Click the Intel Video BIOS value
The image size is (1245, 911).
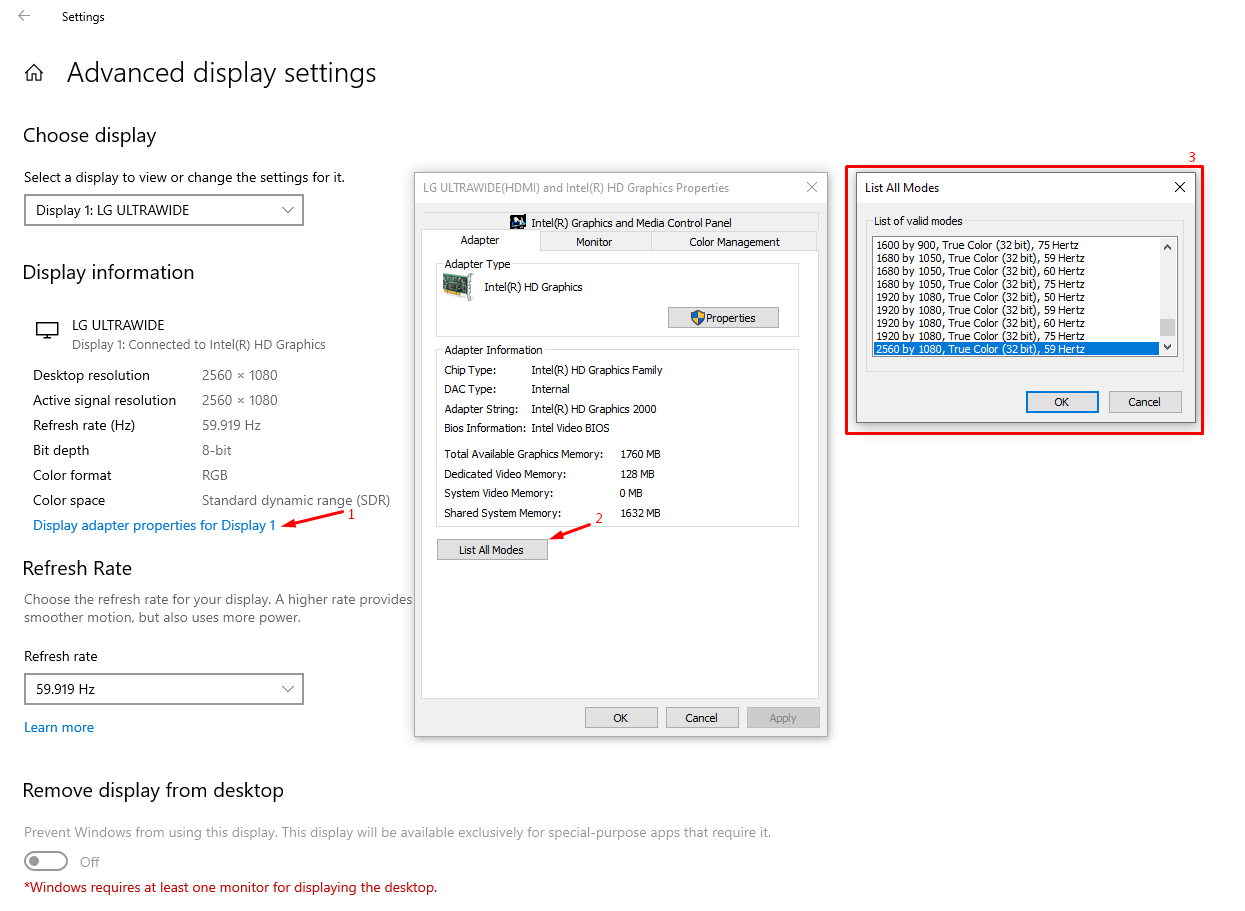coord(570,428)
